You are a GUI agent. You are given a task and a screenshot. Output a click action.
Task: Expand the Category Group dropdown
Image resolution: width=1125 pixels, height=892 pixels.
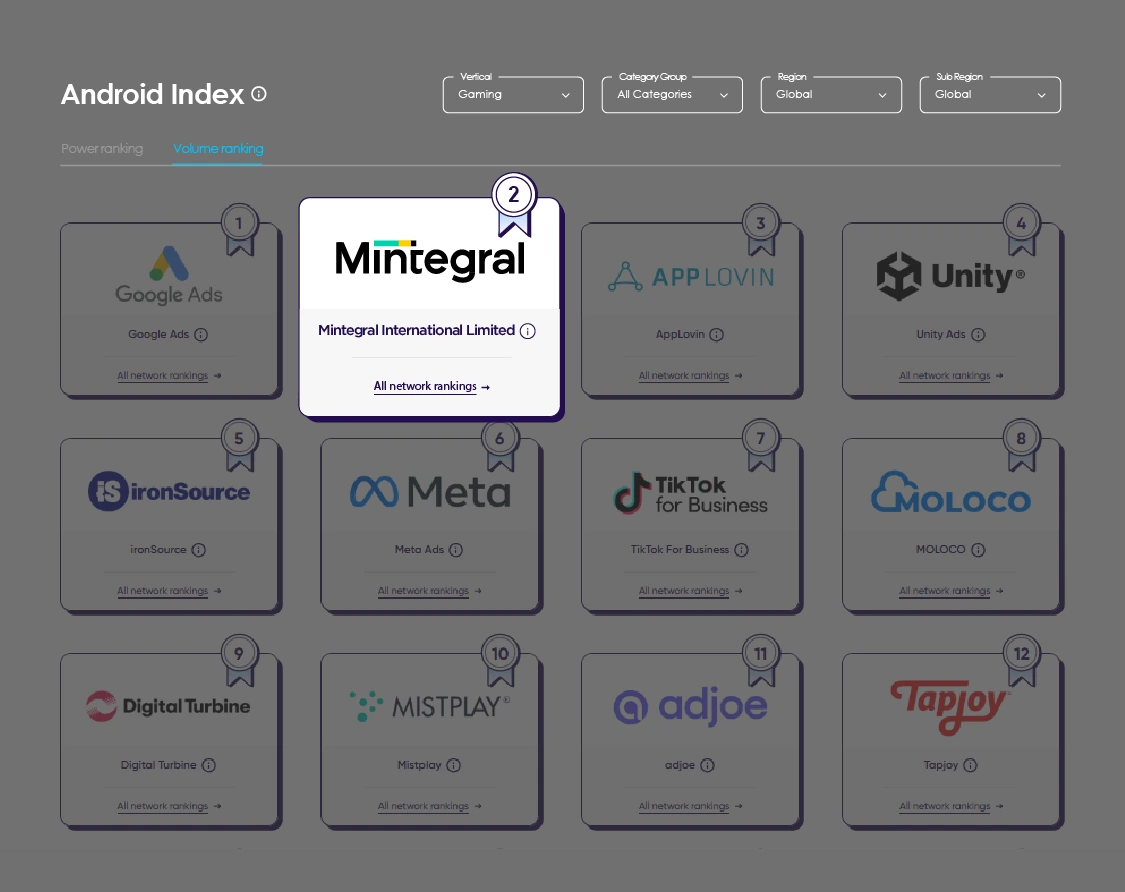tap(672, 95)
